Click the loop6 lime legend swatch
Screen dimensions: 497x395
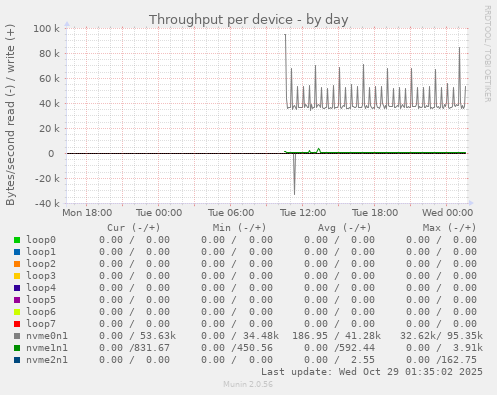(x=17, y=312)
